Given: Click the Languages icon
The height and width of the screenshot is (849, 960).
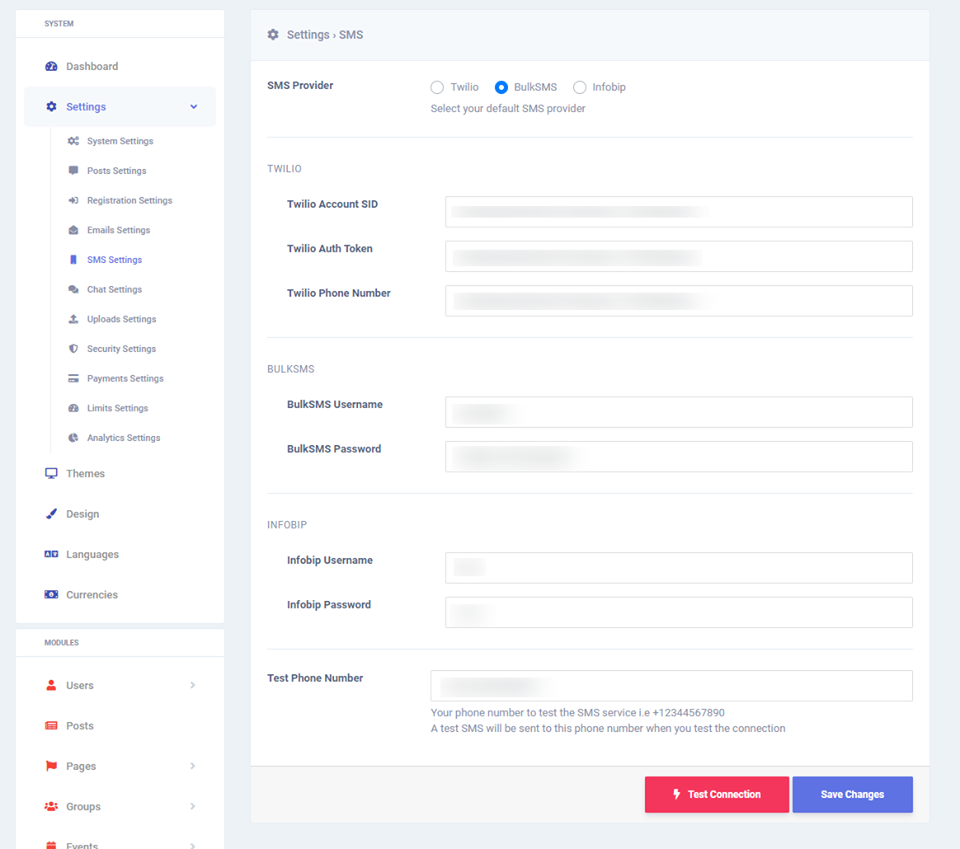Looking at the screenshot, I should 51,554.
